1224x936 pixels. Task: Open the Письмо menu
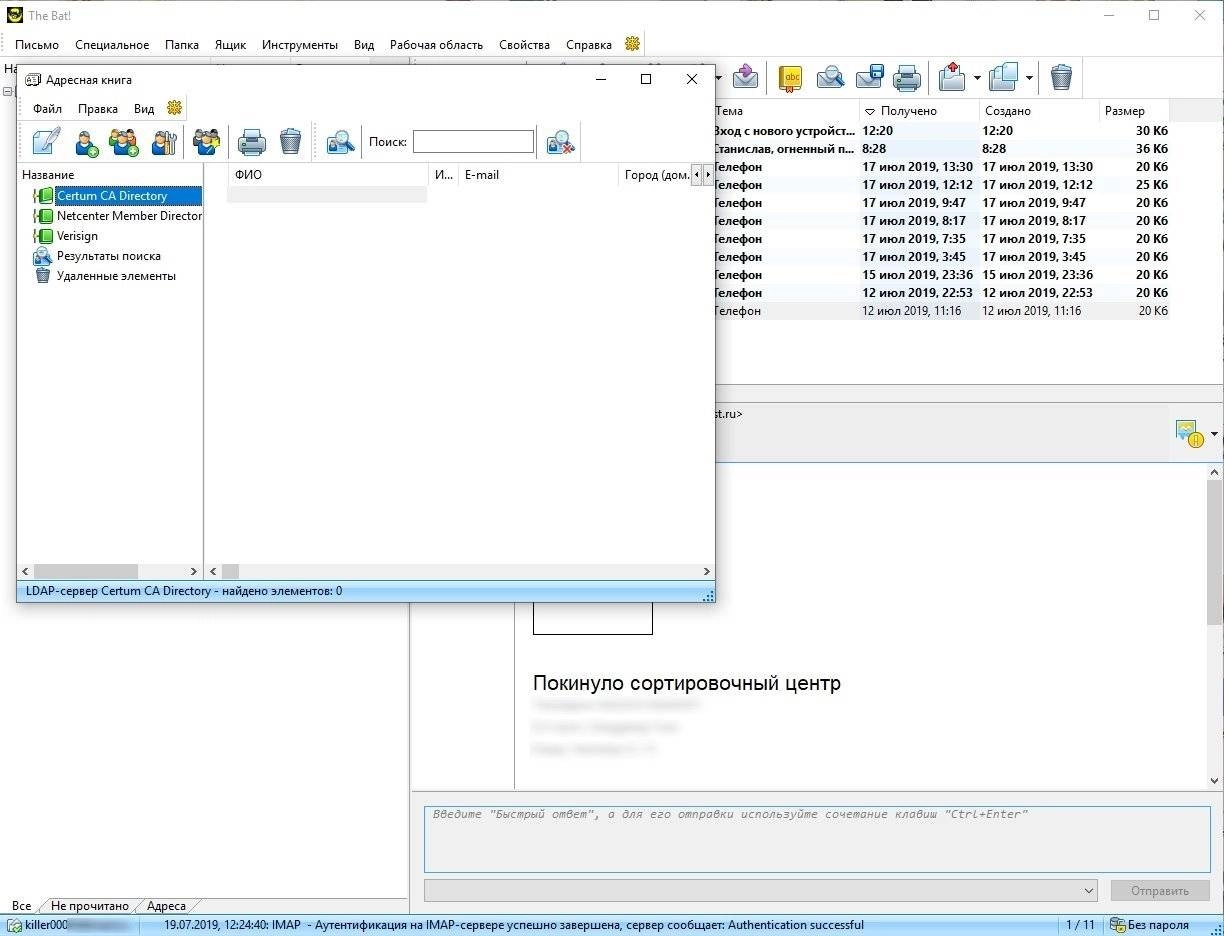coord(37,44)
